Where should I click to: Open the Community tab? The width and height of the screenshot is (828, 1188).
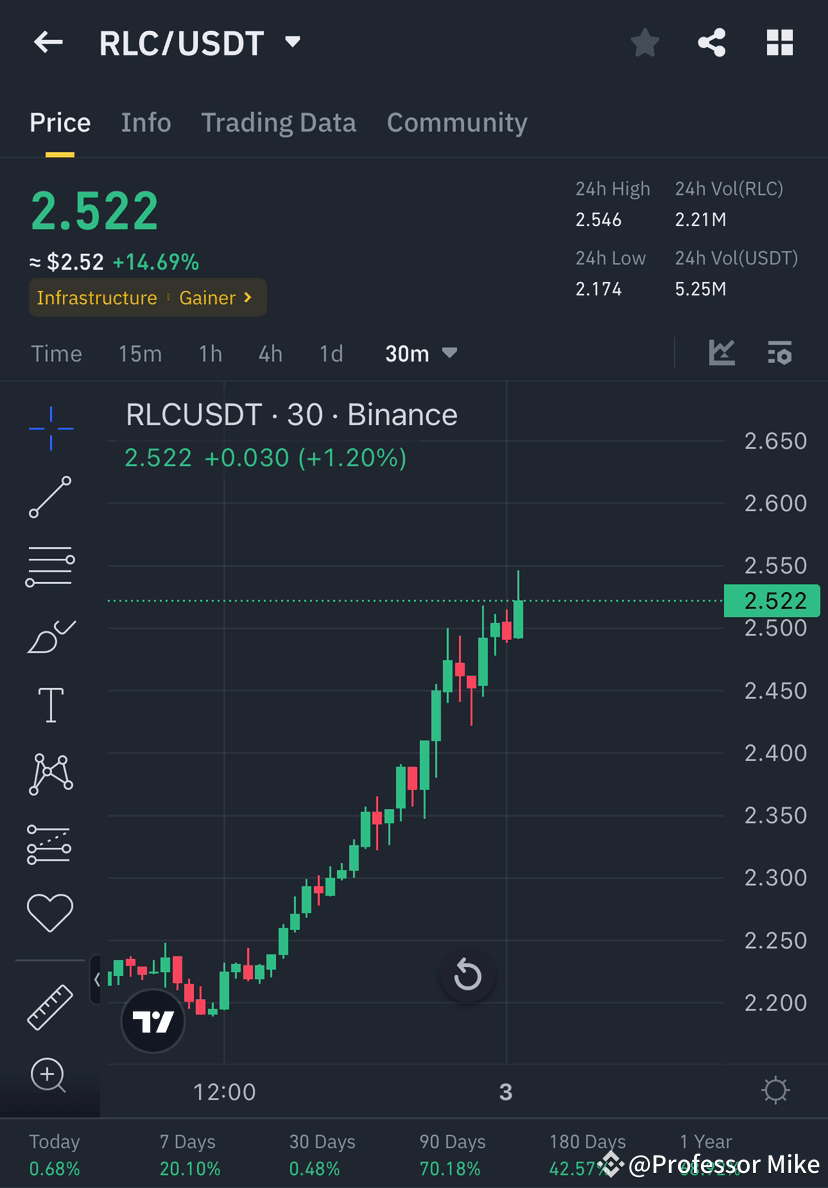(x=456, y=122)
